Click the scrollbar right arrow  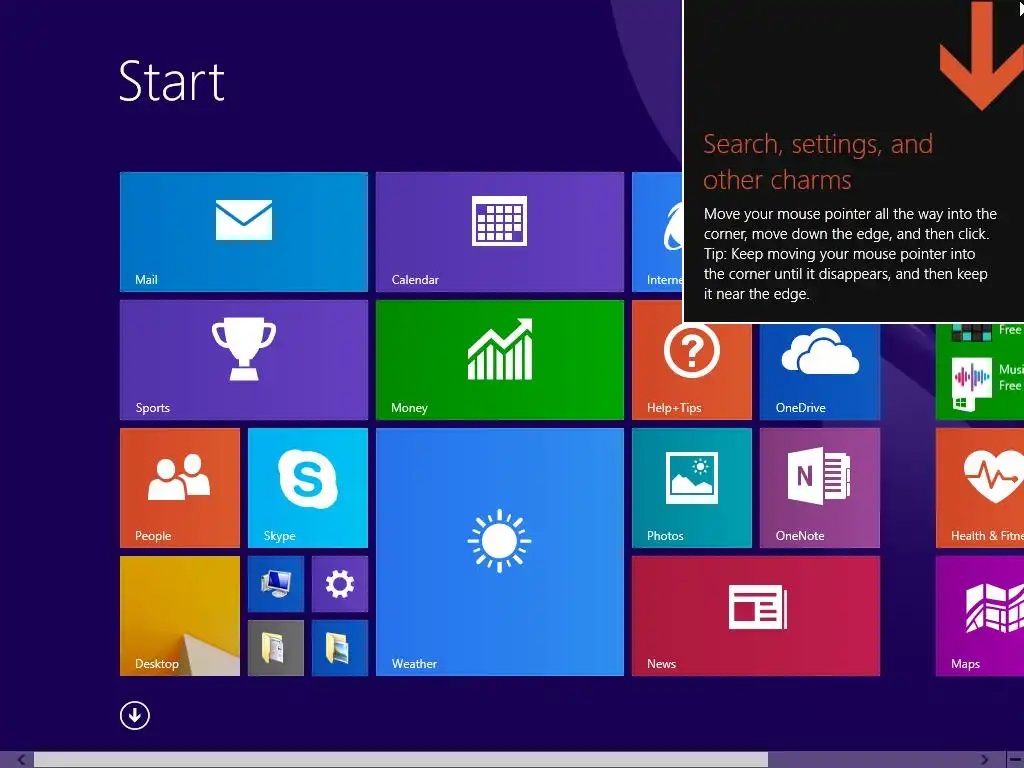984,760
